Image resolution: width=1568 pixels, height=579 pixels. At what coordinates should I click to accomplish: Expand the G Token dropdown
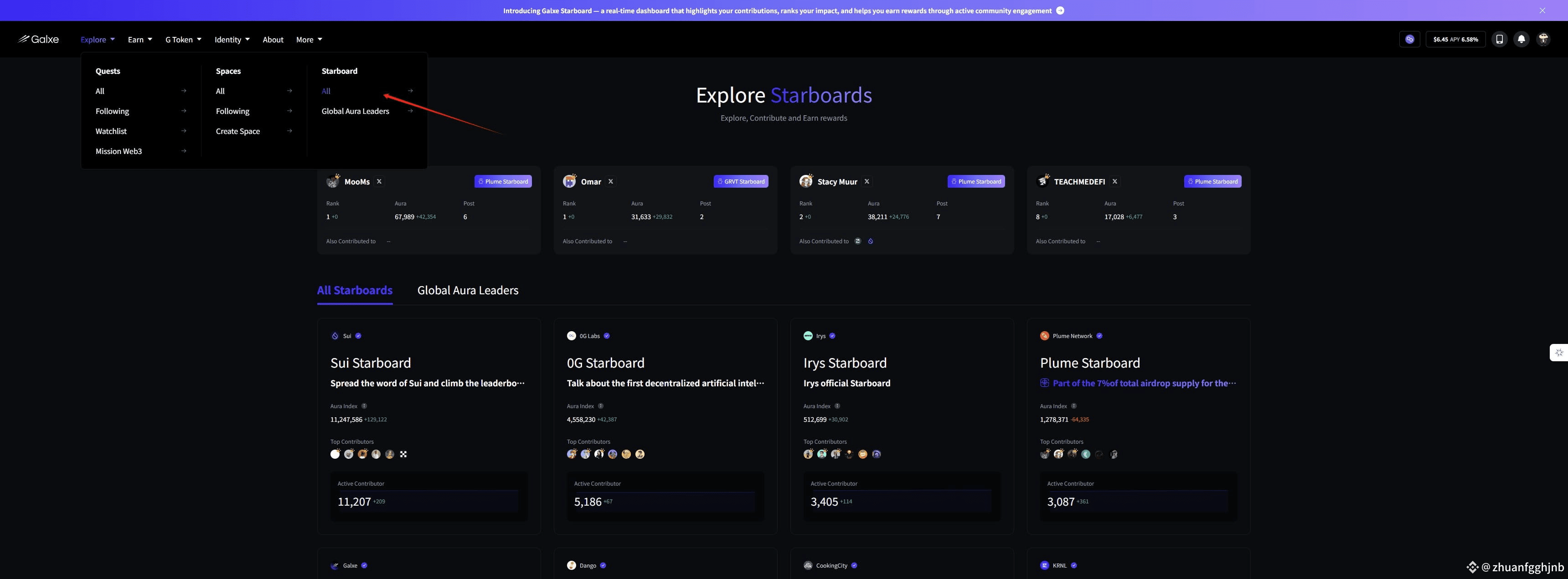[183, 40]
